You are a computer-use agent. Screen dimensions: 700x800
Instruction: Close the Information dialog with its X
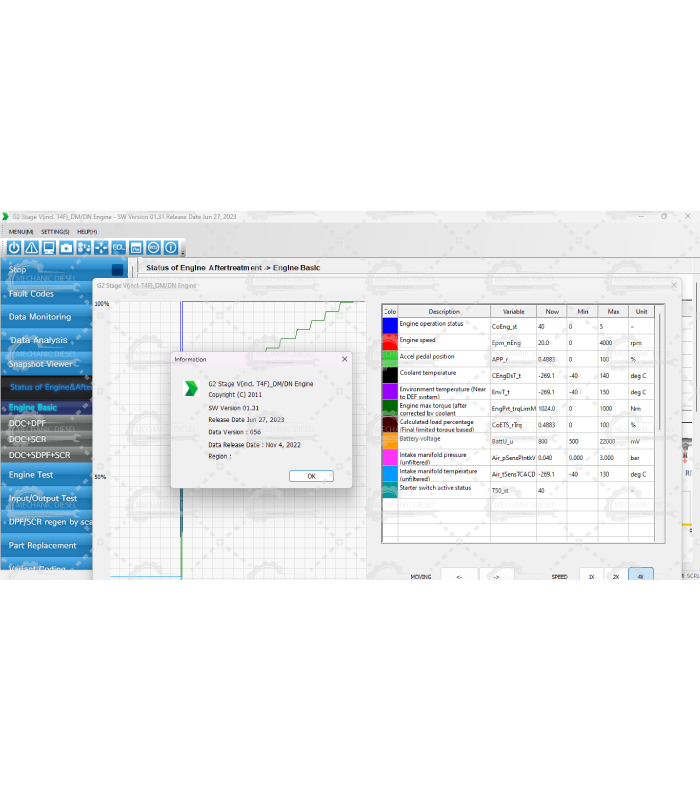(x=345, y=358)
